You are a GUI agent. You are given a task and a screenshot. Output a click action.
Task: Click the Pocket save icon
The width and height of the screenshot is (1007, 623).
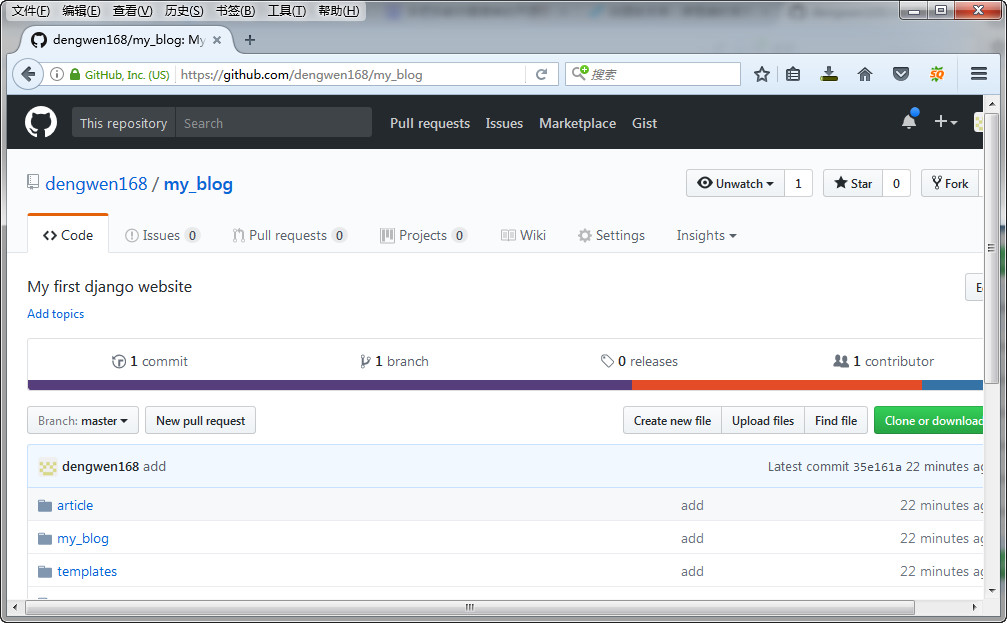click(900, 75)
